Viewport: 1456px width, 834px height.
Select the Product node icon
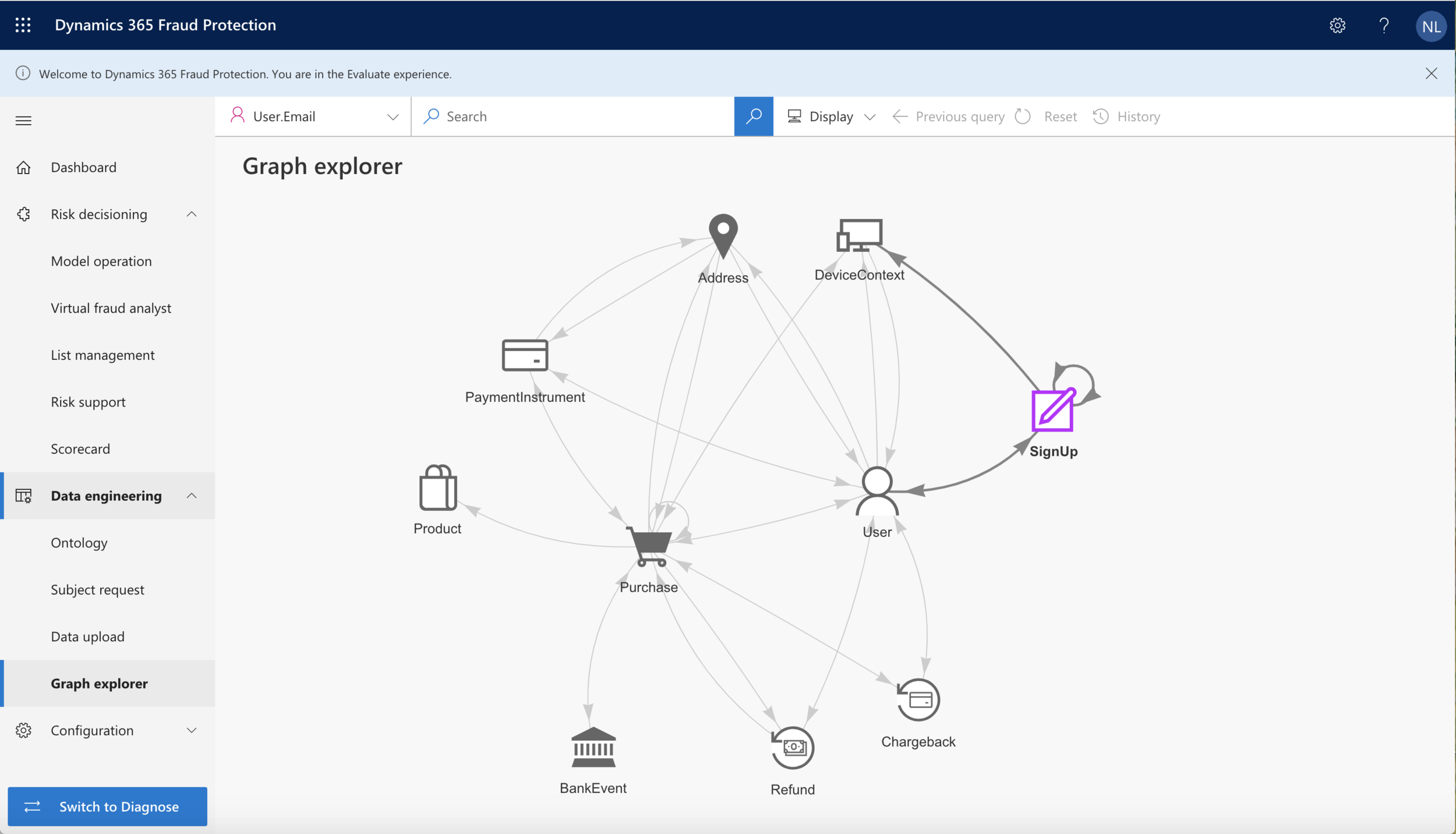[438, 487]
